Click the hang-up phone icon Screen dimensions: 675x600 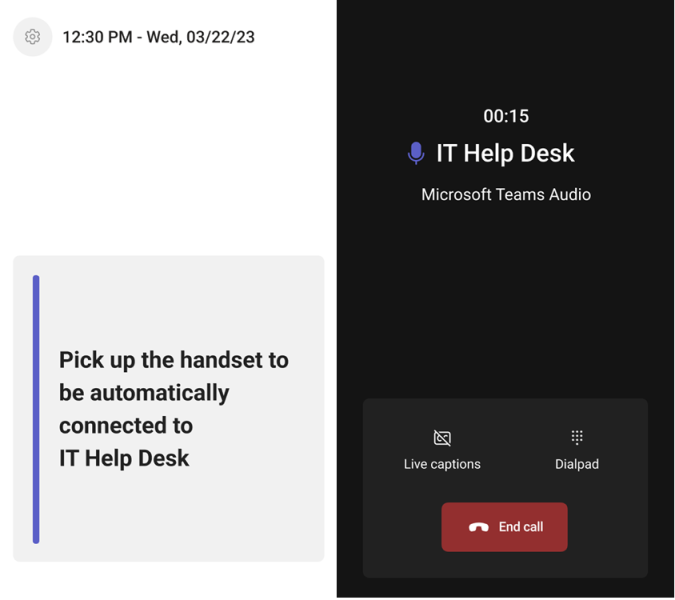[x=479, y=527]
